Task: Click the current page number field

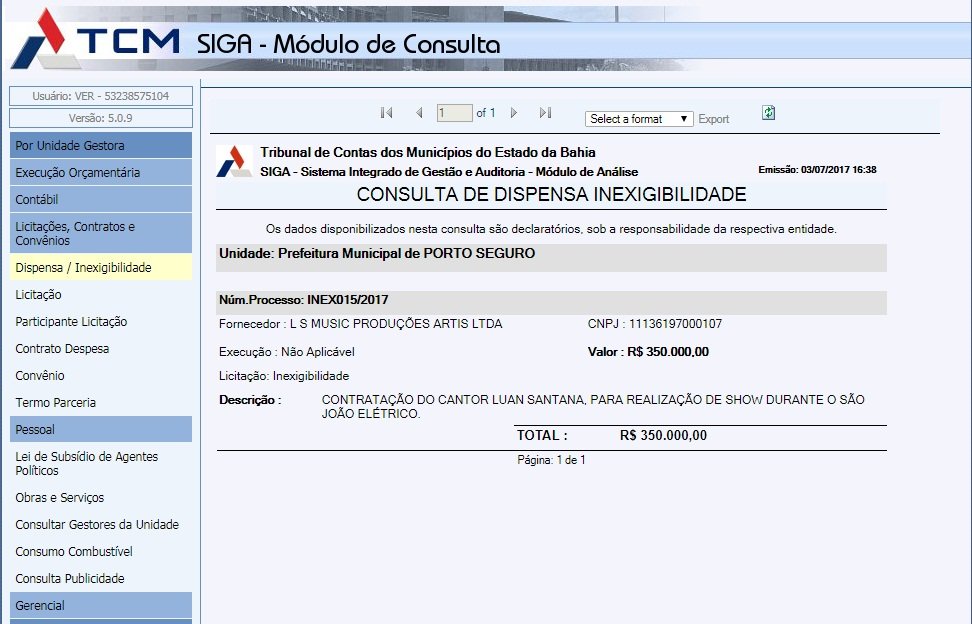Action: coord(454,114)
